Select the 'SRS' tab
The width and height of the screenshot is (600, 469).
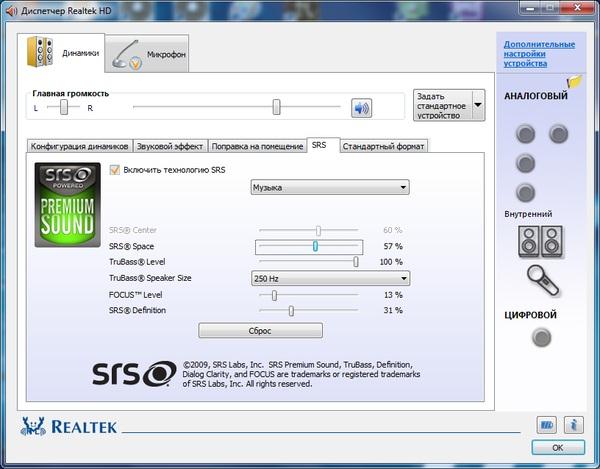(x=323, y=145)
